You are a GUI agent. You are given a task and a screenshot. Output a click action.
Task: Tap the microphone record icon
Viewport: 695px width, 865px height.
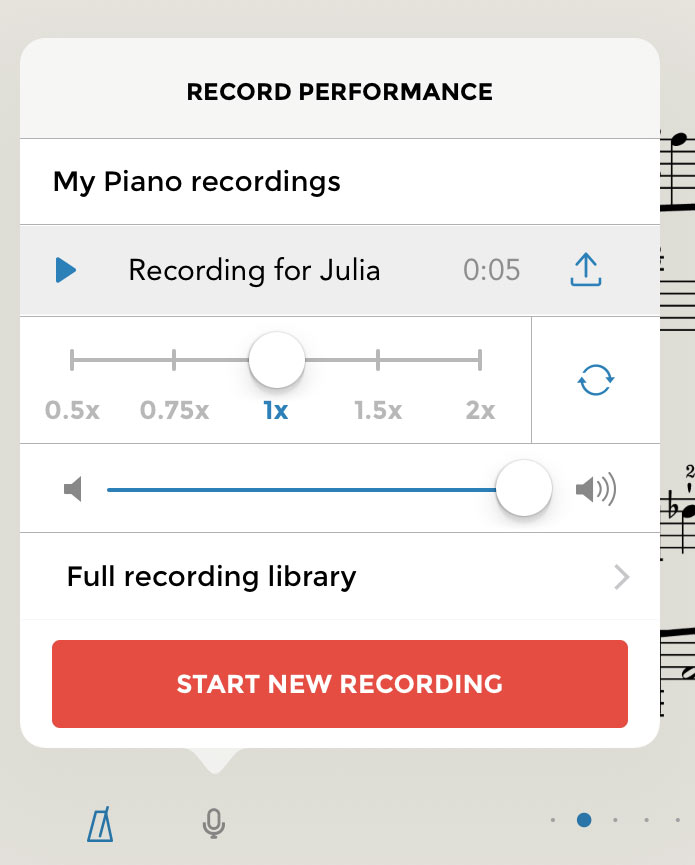click(212, 824)
